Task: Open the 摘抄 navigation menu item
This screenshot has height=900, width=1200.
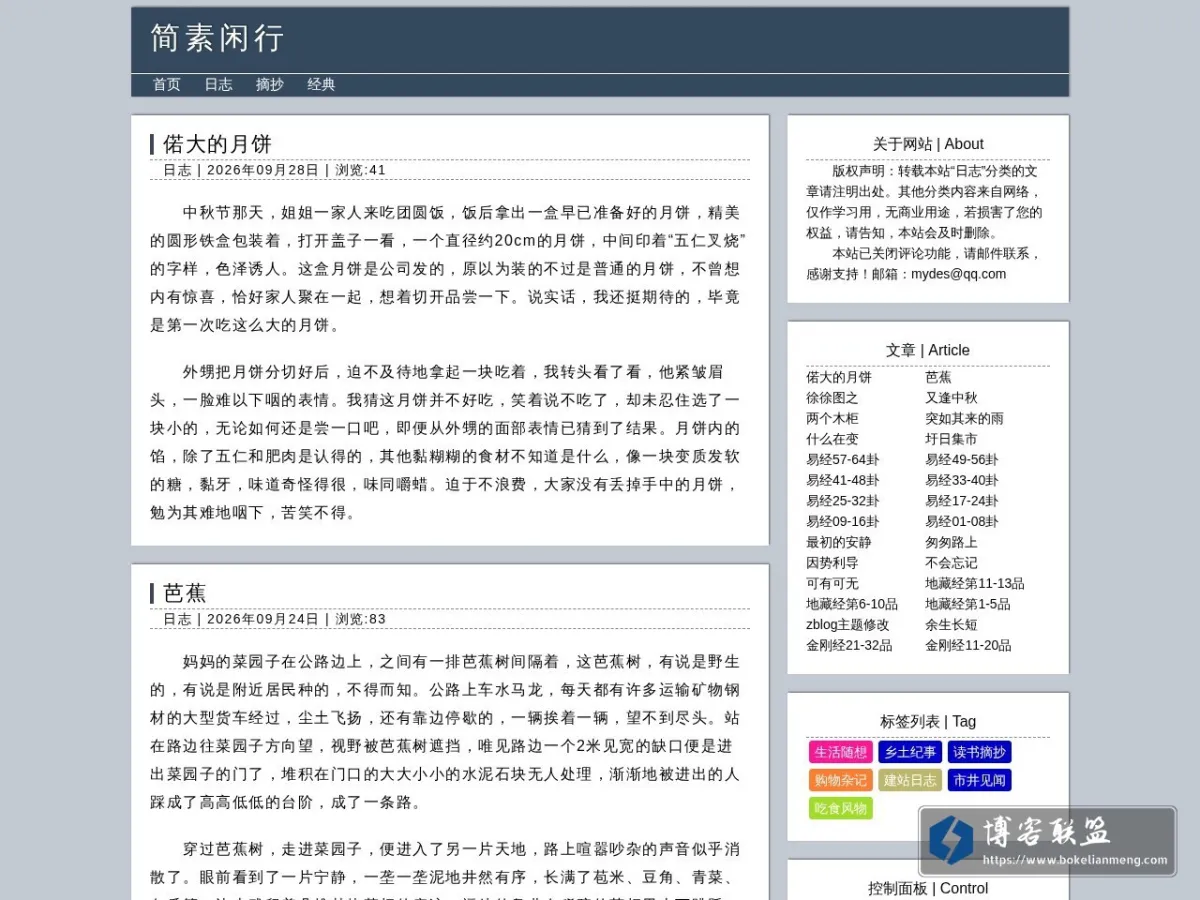Action: click(269, 85)
